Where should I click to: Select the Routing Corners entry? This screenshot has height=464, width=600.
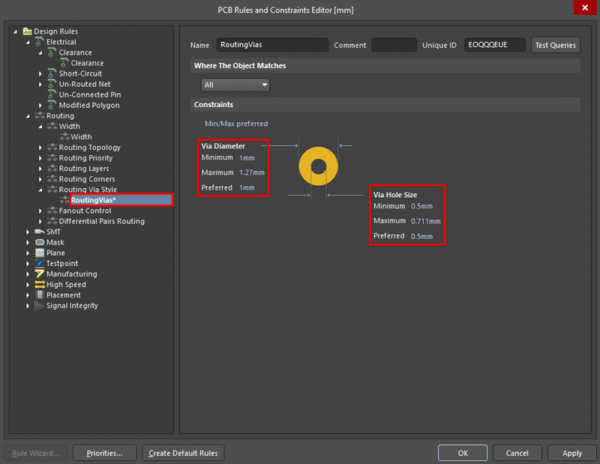click(86, 179)
